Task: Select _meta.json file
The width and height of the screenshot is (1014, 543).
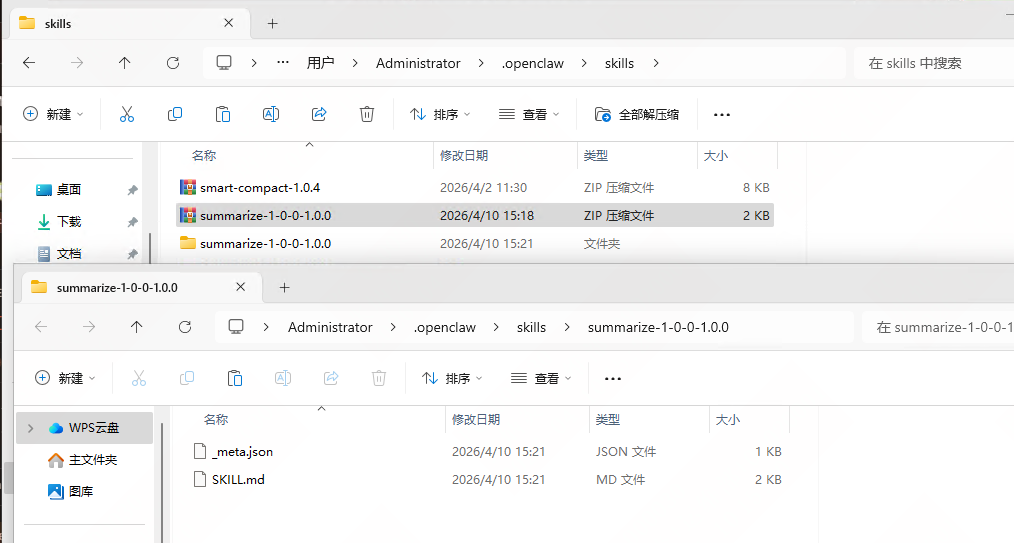Action: pos(486,451)
